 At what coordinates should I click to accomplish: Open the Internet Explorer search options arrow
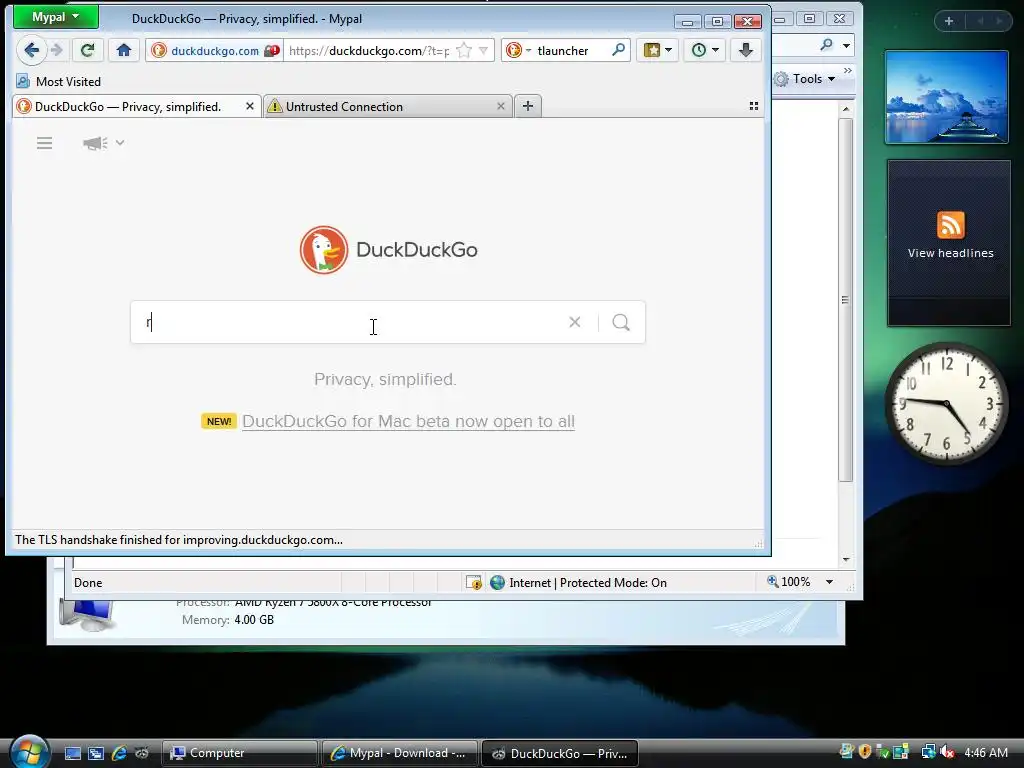(x=846, y=46)
